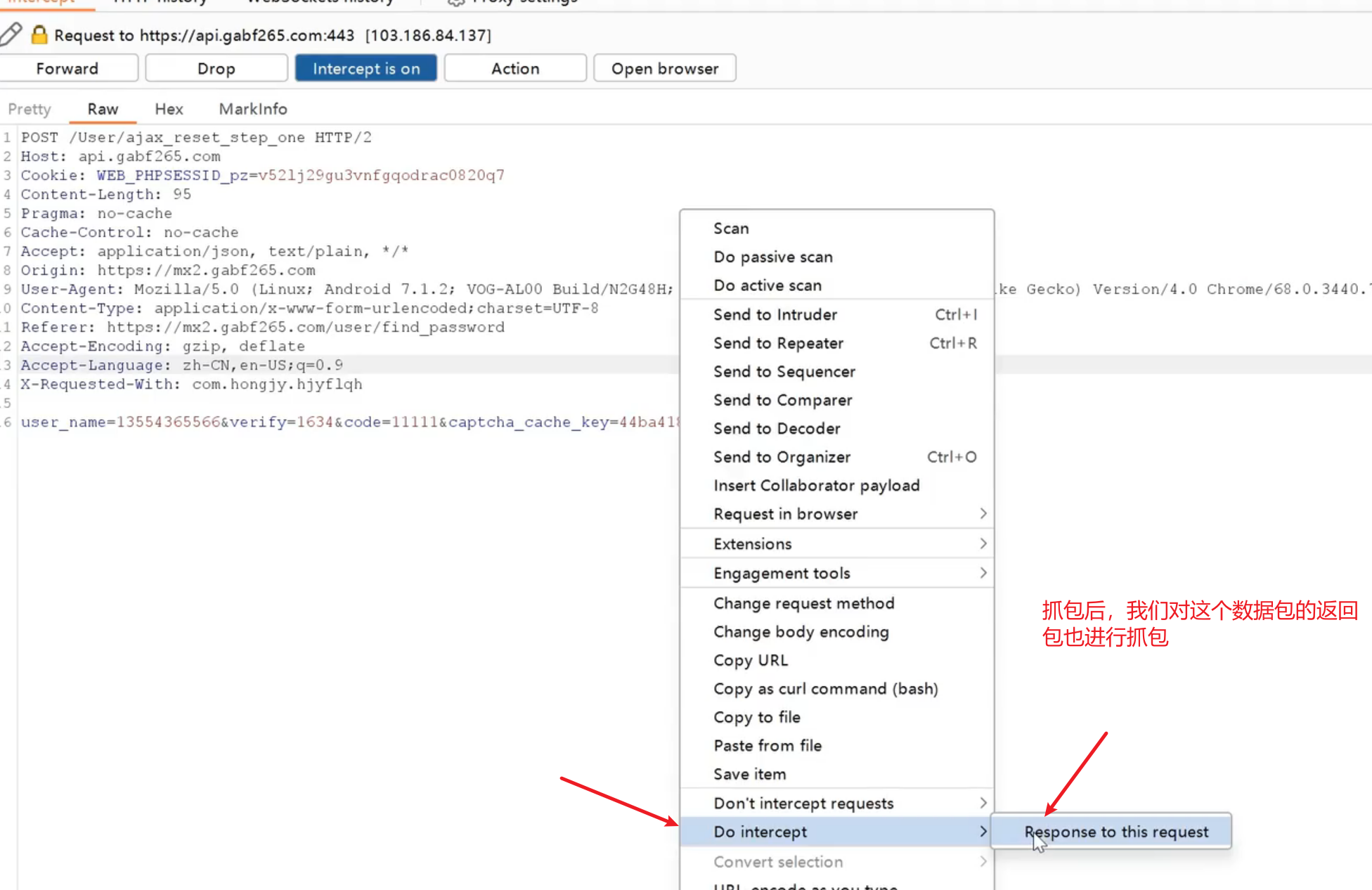Expand the Extensions submenu chevron
The image size is (1372, 890).
983,543
